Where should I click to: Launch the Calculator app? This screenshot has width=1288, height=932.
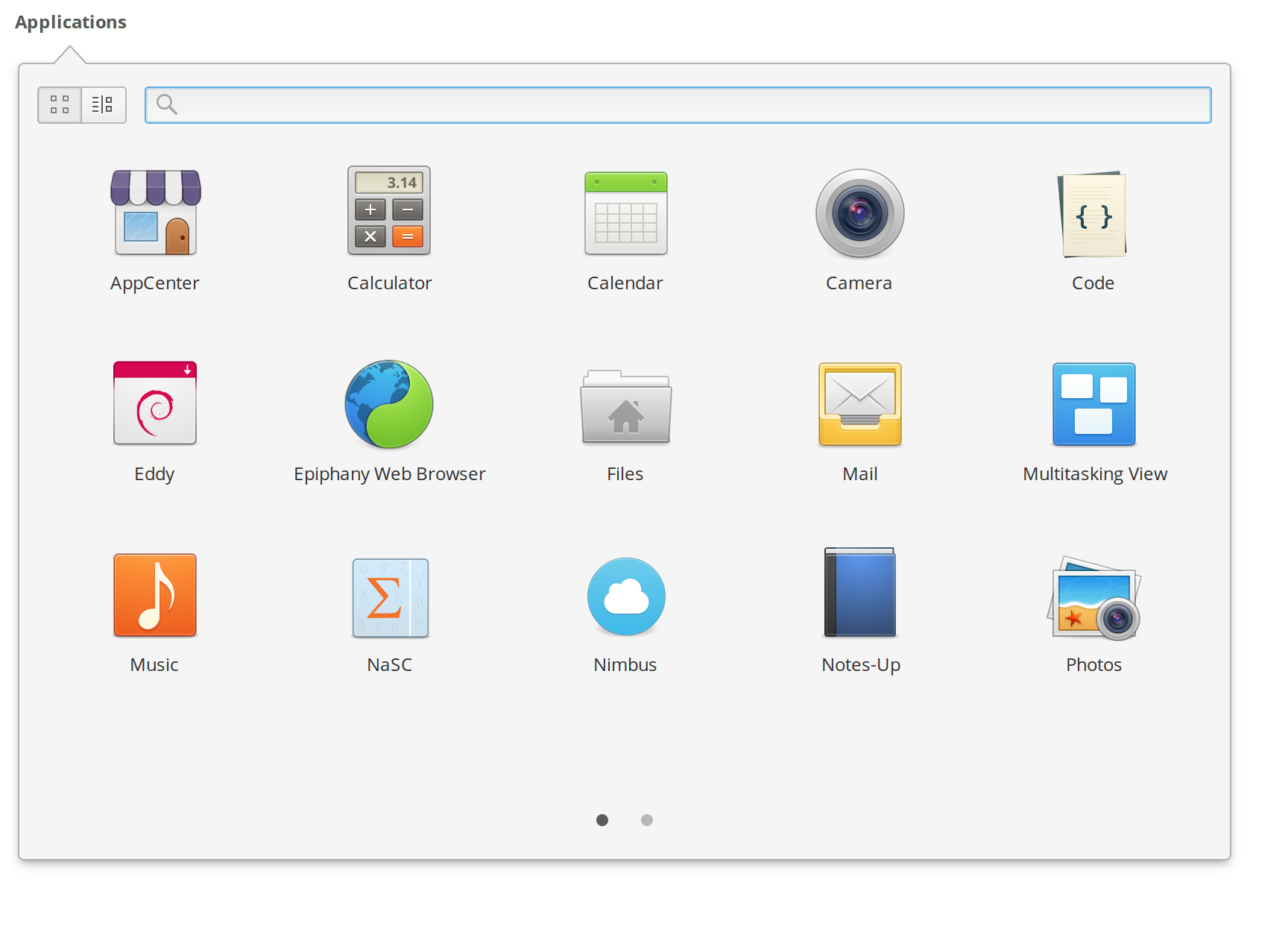pyautogui.click(x=389, y=211)
